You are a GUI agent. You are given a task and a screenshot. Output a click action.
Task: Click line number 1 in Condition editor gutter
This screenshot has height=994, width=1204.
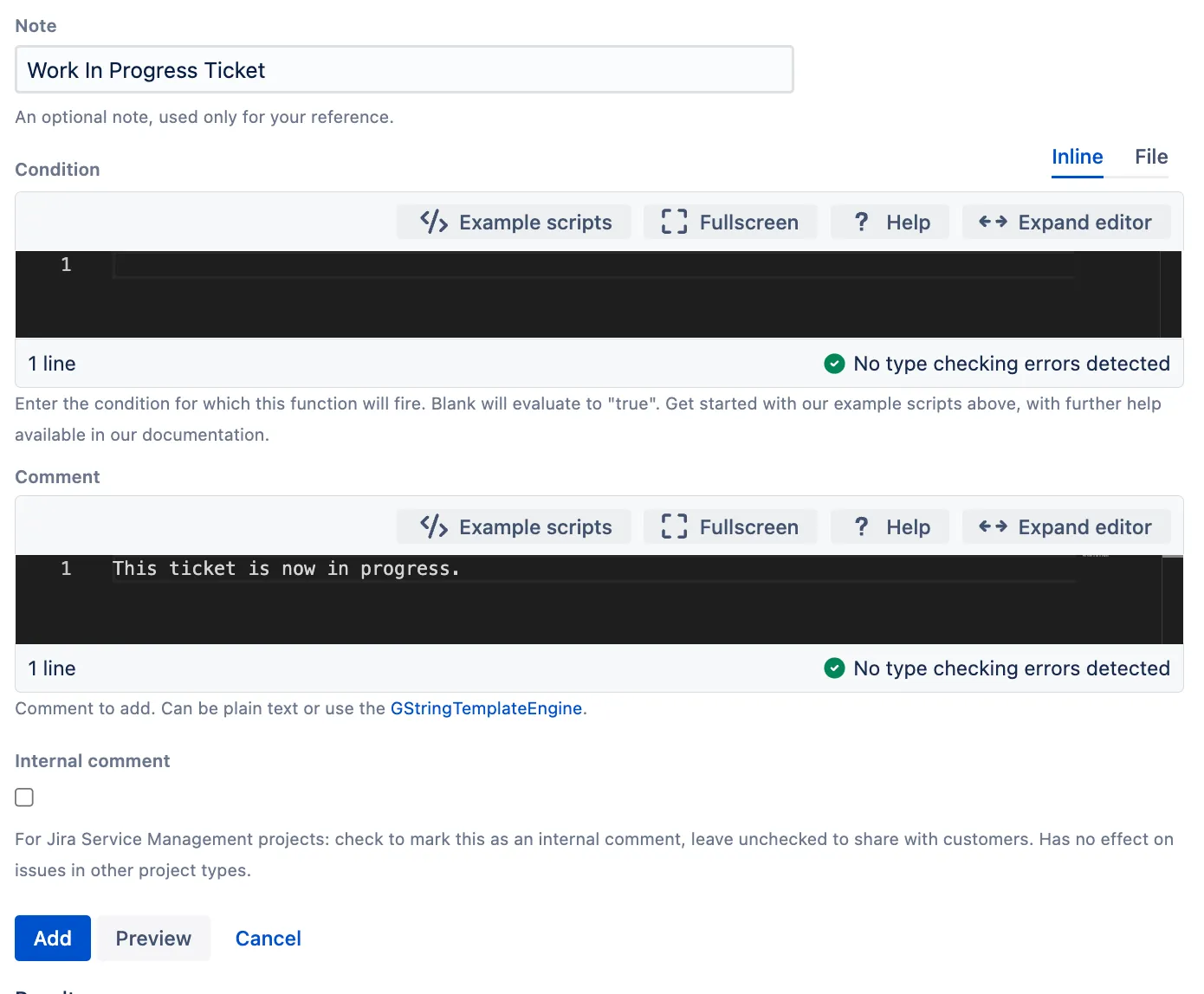point(66,265)
